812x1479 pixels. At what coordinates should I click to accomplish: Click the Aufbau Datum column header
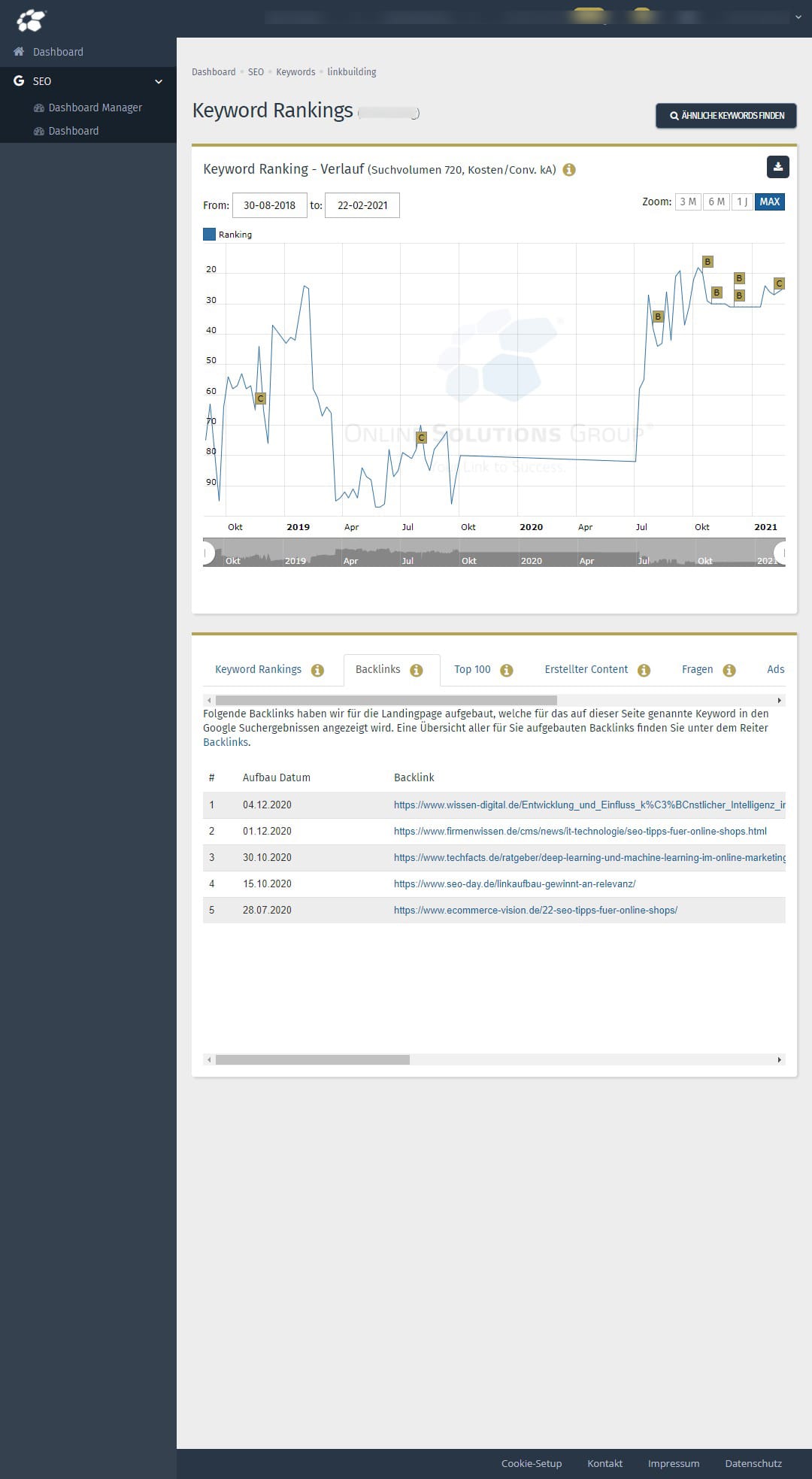coord(276,778)
